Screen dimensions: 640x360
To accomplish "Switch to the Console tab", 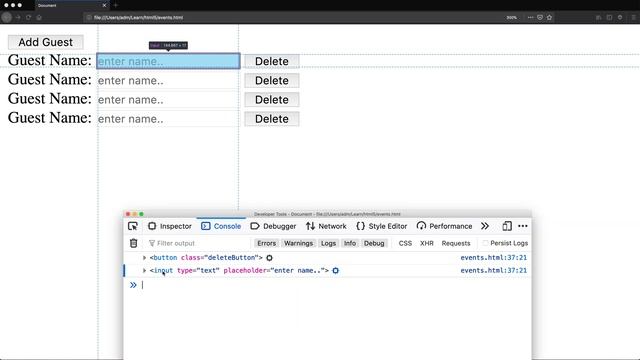I will tap(221, 226).
